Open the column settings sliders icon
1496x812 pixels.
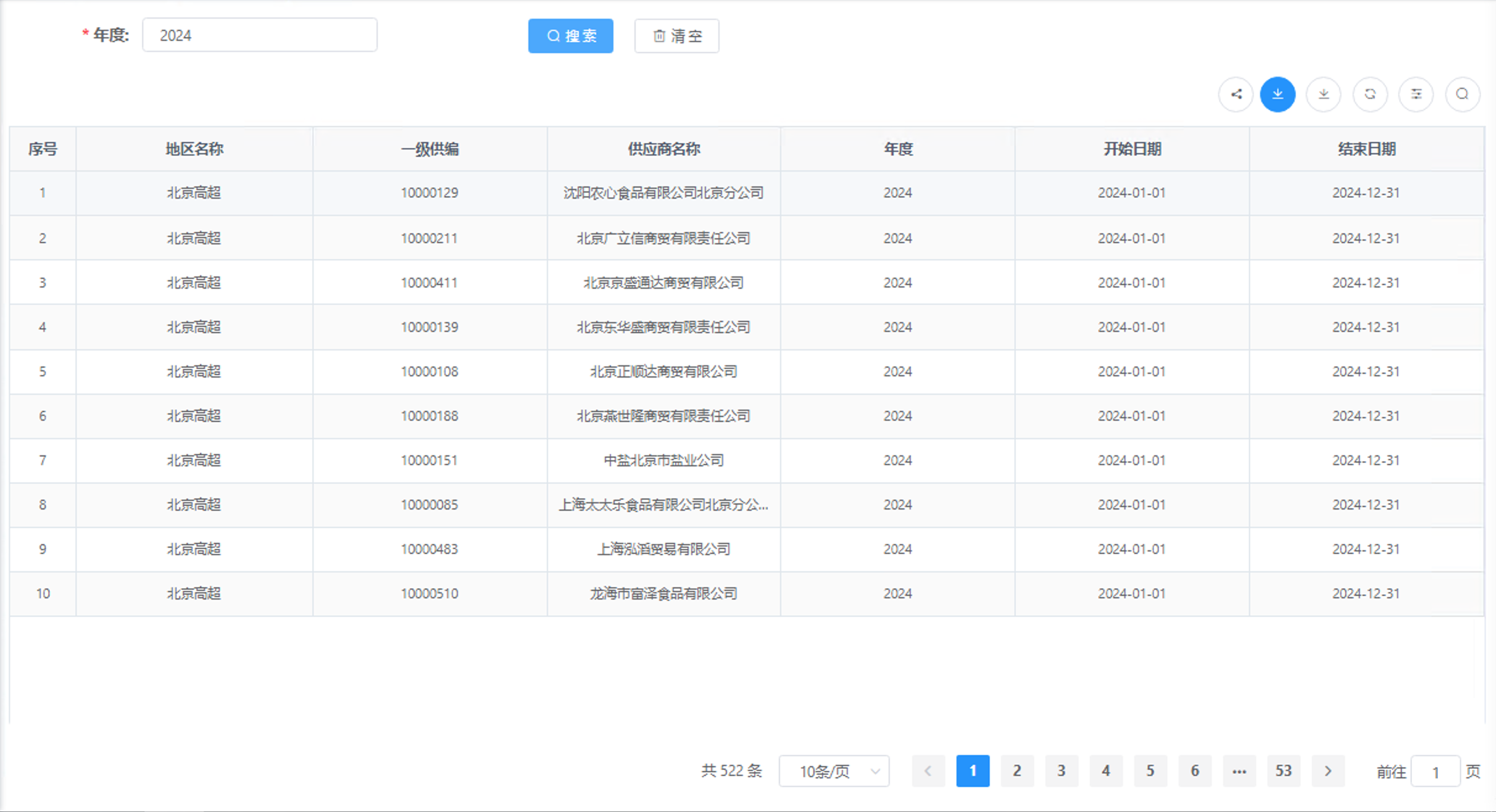pyautogui.click(x=1416, y=94)
